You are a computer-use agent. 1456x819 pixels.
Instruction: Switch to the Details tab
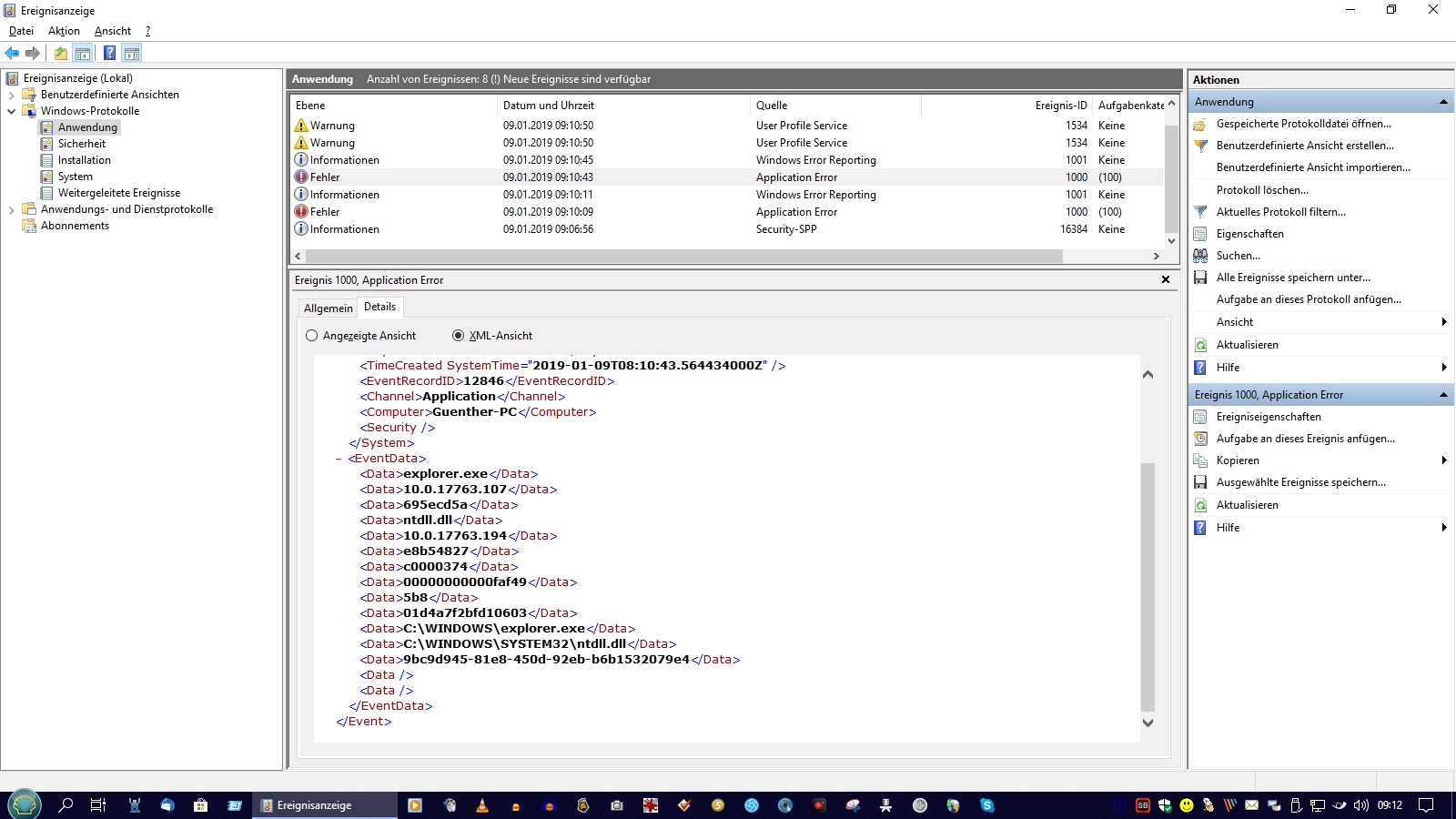(x=379, y=307)
